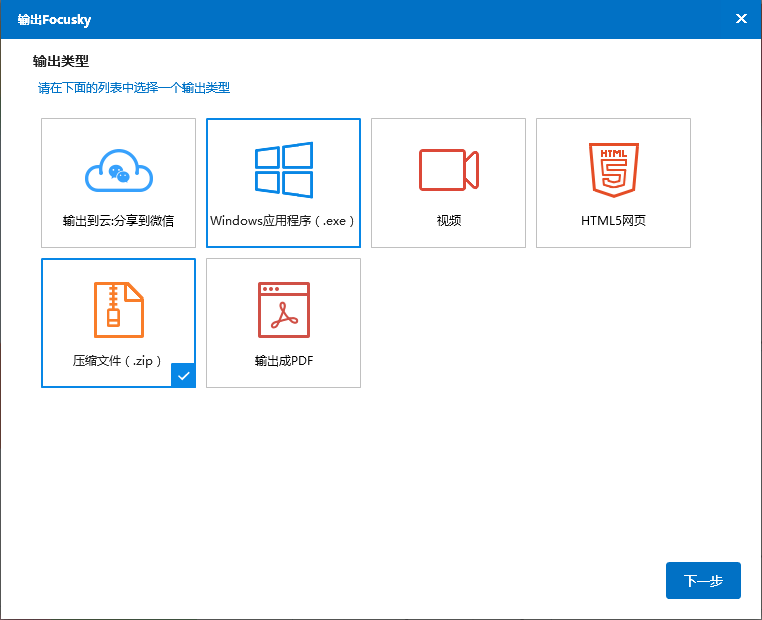Close the 输出Focusky dialog
This screenshot has height=620, width=762.
coord(741,18)
